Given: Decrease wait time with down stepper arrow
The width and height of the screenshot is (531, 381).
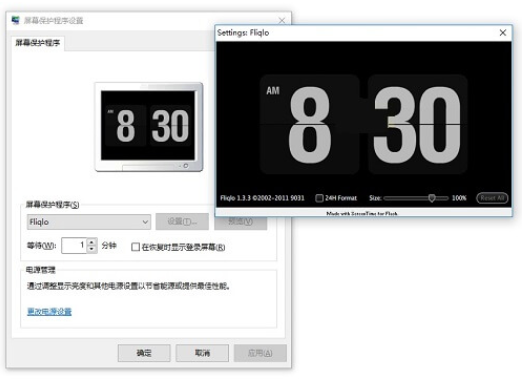Looking at the screenshot, I should click(92, 249).
